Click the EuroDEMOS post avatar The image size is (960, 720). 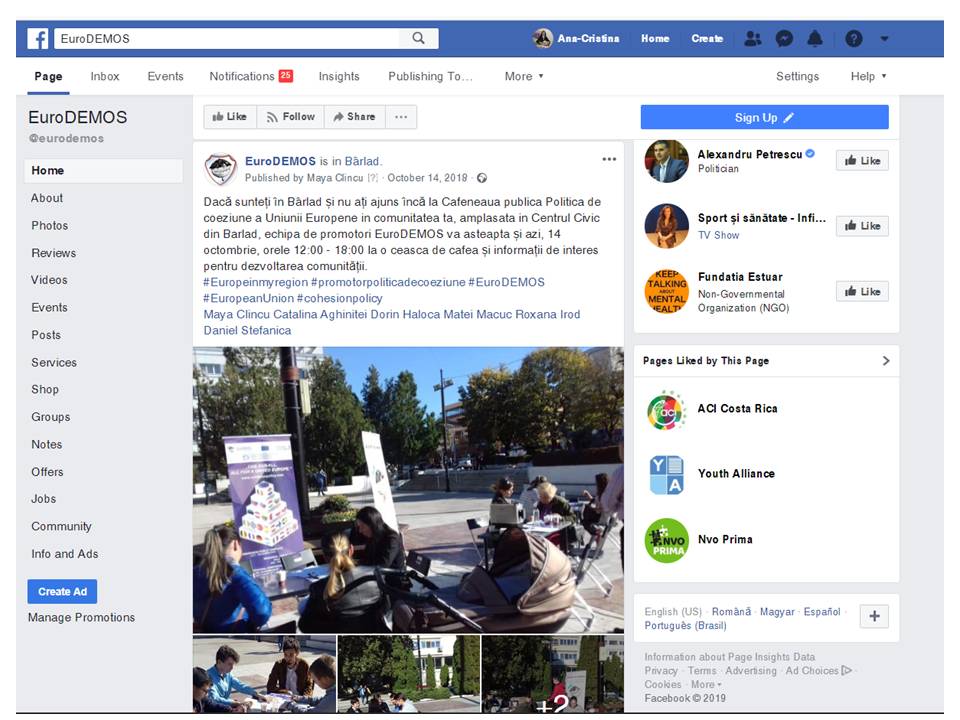(220, 169)
